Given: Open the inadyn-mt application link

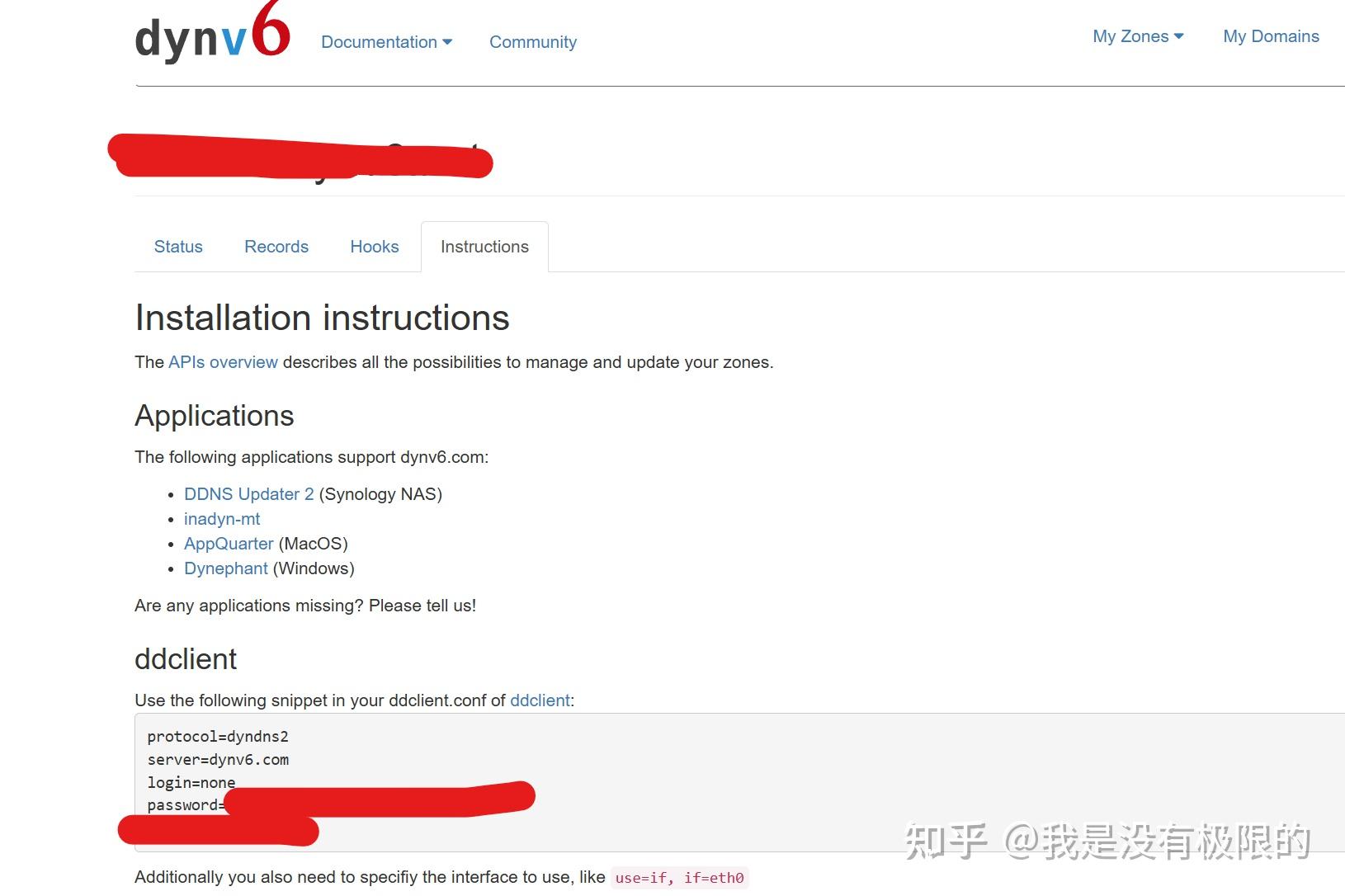Looking at the screenshot, I should (x=222, y=518).
